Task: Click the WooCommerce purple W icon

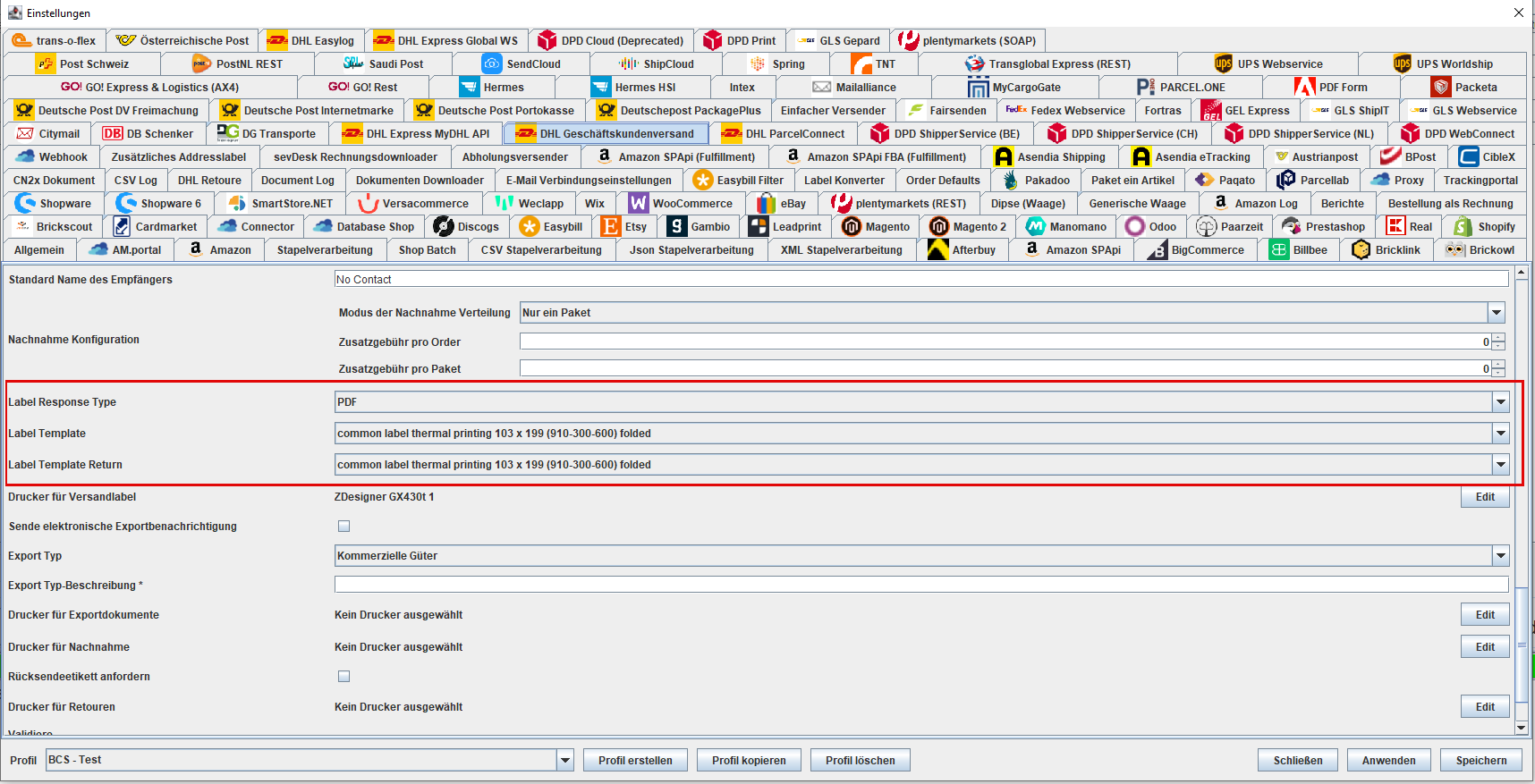Action: tap(638, 203)
